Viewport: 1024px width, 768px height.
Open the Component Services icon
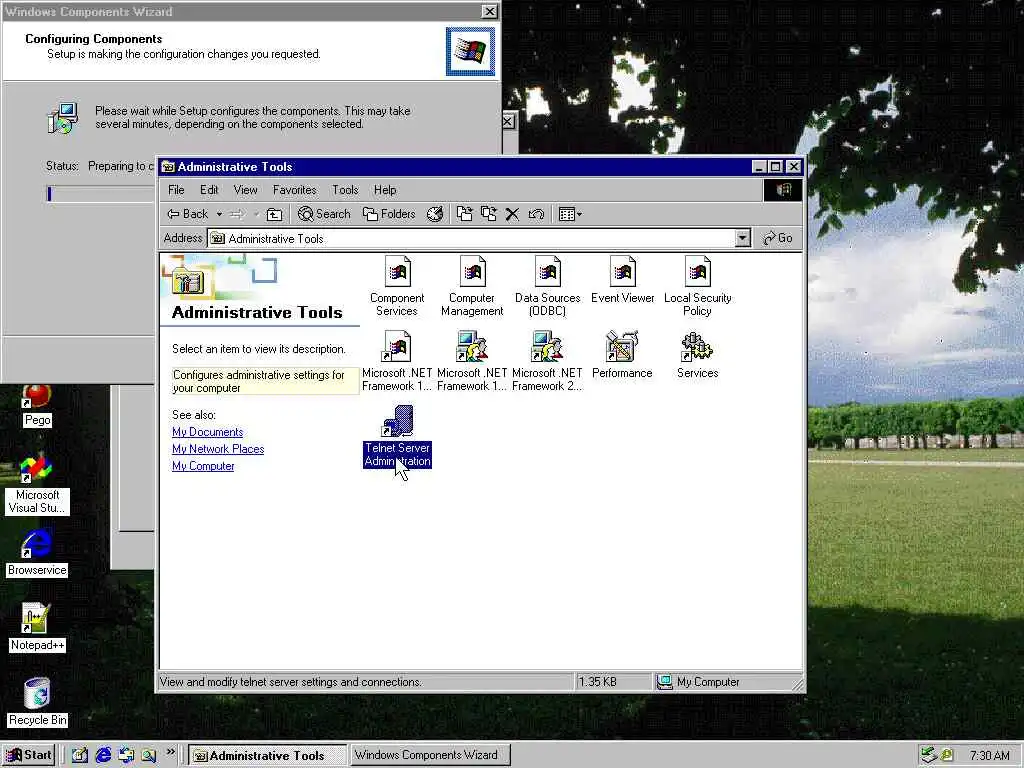[x=396, y=286]
